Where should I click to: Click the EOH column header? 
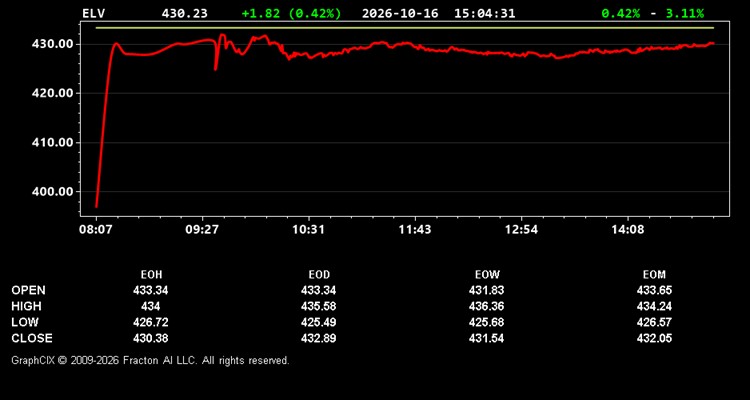[x=151, y=275]
